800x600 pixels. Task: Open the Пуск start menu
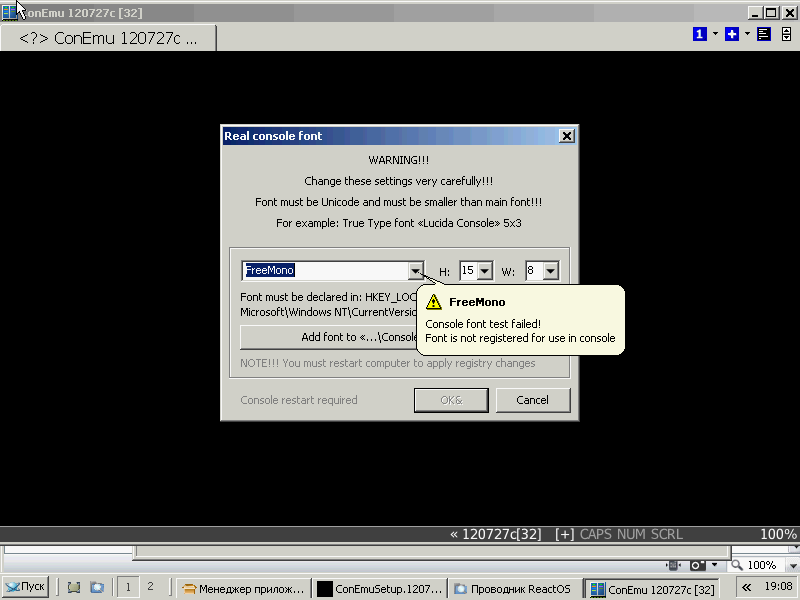point(26,587)
